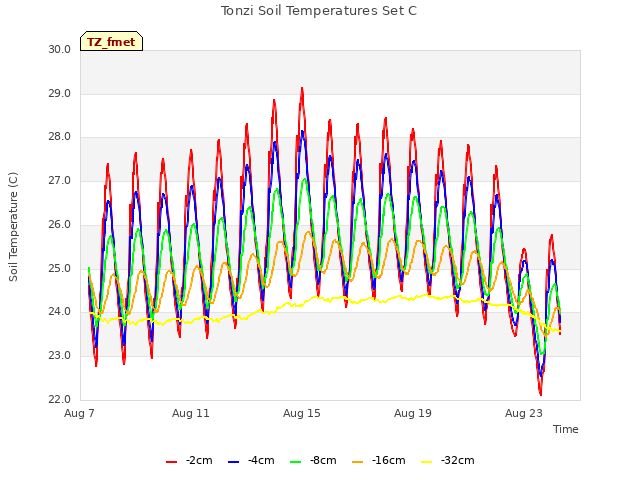Click the 27.0 y-axis tick label

coord(60,181)
